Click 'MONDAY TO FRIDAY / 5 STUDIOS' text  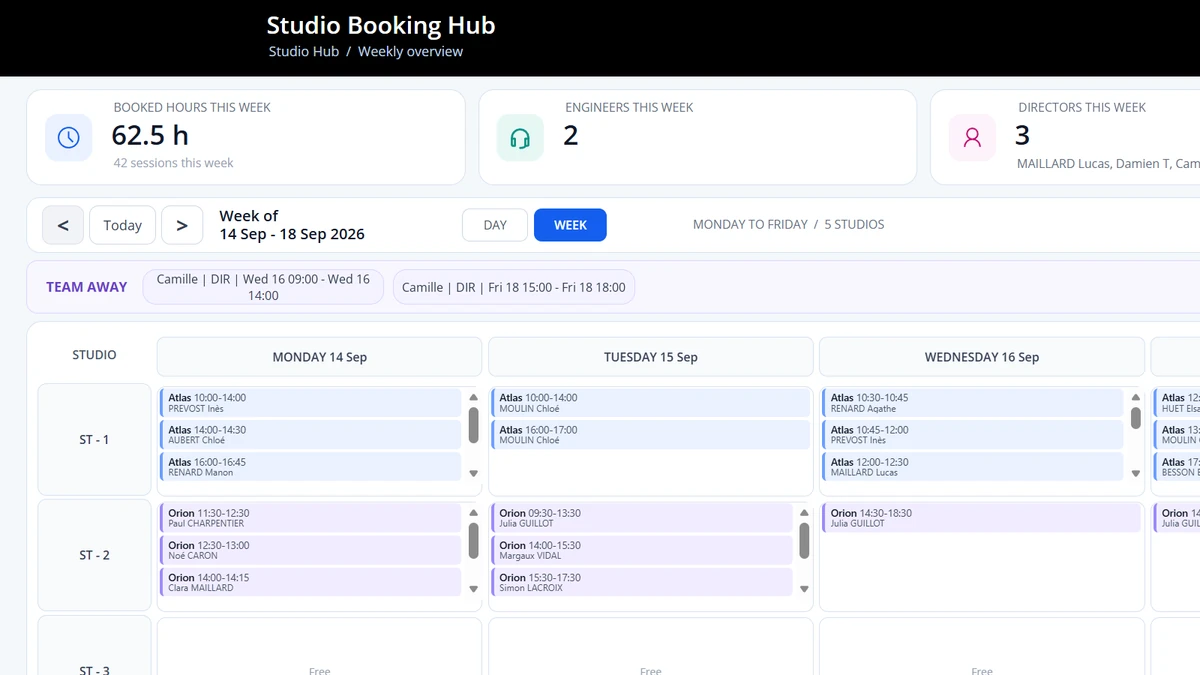click(x=789, y=225)
